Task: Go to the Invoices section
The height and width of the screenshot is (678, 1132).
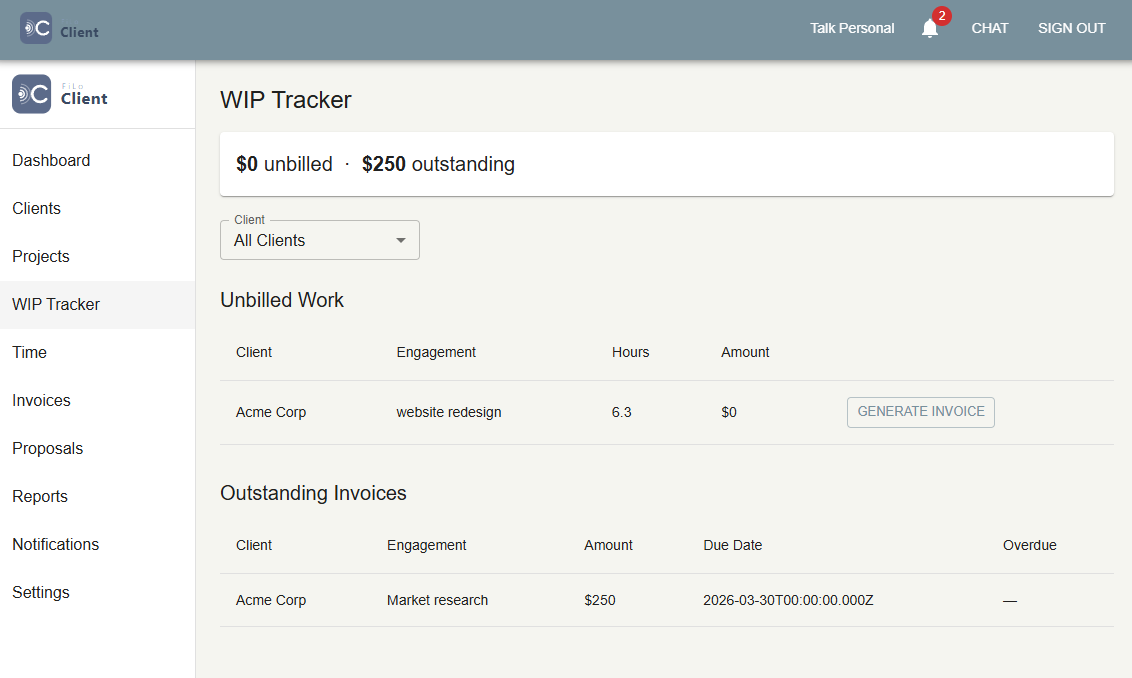Action: pyautogui.click(x=41, y=400)
